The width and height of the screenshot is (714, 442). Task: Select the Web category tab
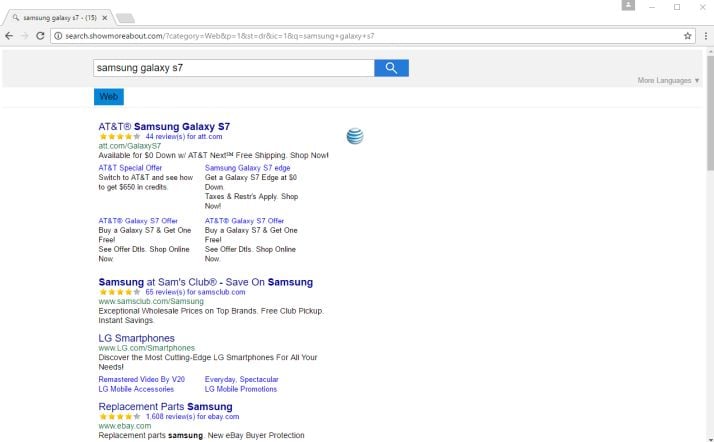(x=109, y=97)
